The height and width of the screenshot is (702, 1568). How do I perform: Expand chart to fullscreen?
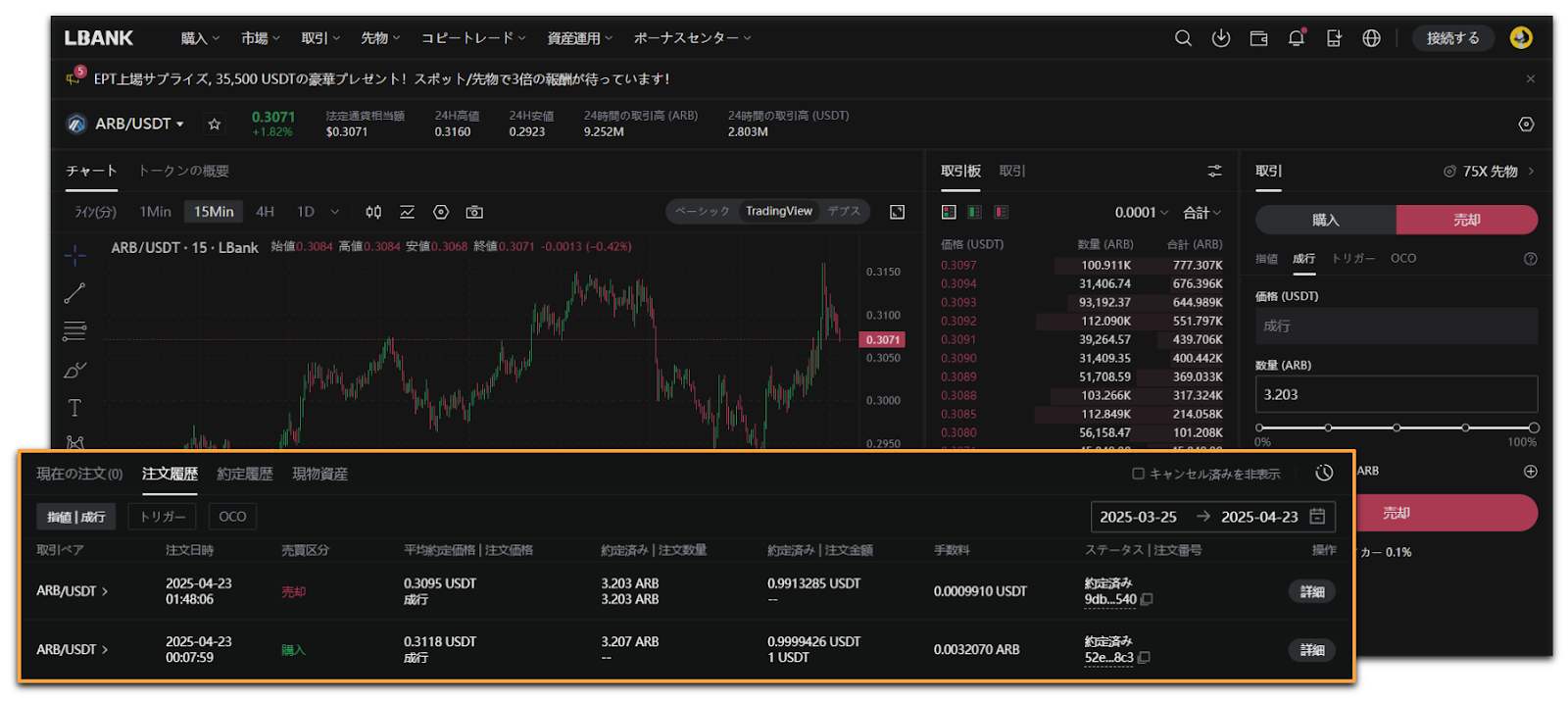tap(897, 212)
